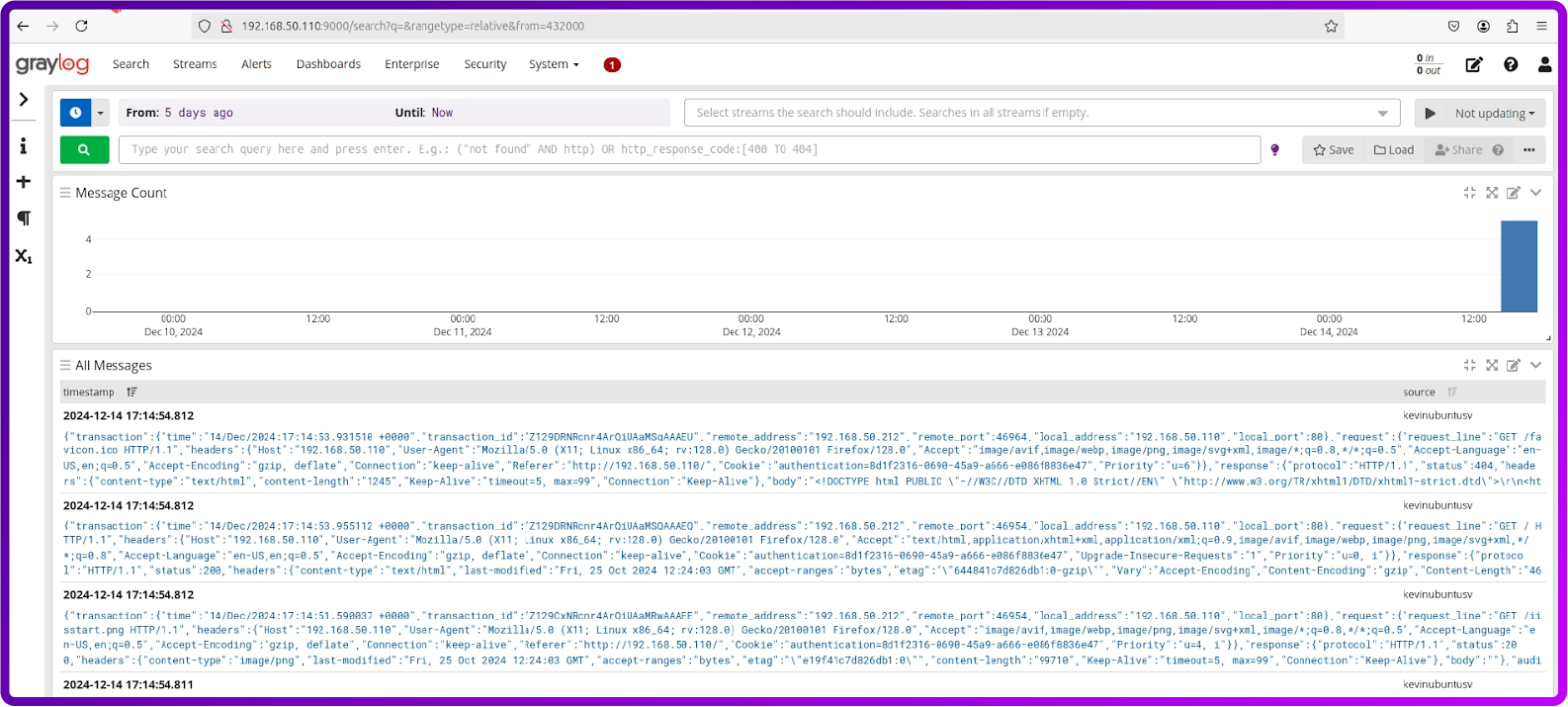Click the timestamp column header
The height and width of the screenshot is (707, 1568).
[89, 393]
